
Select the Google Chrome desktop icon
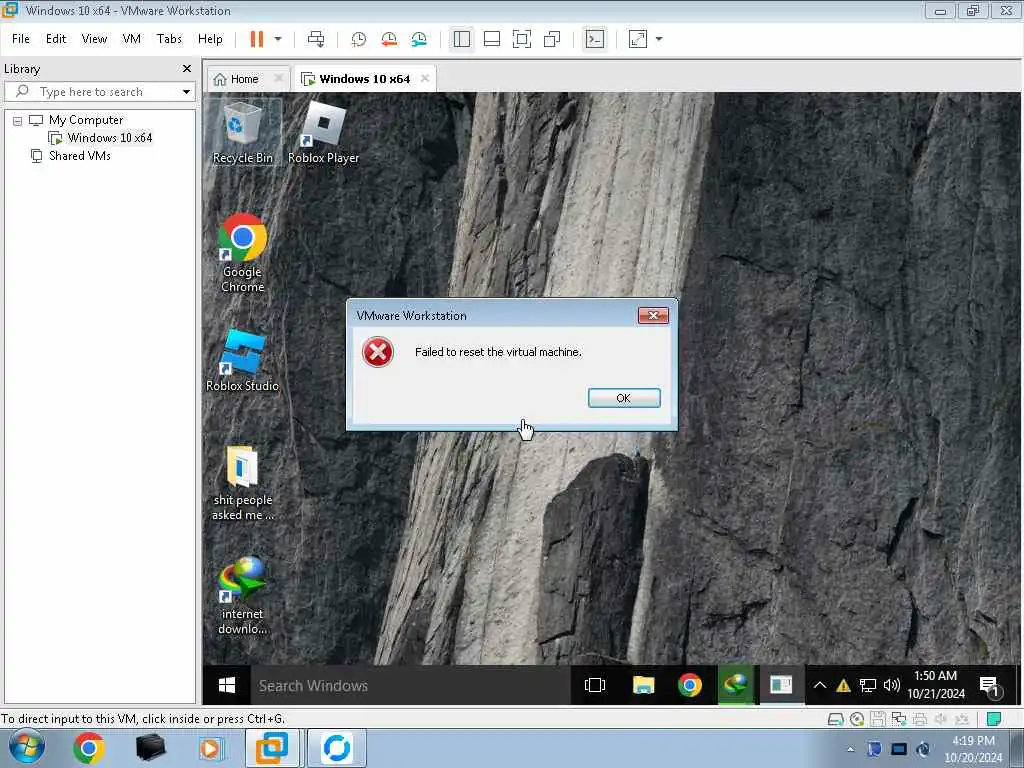[x=242, y=253]
